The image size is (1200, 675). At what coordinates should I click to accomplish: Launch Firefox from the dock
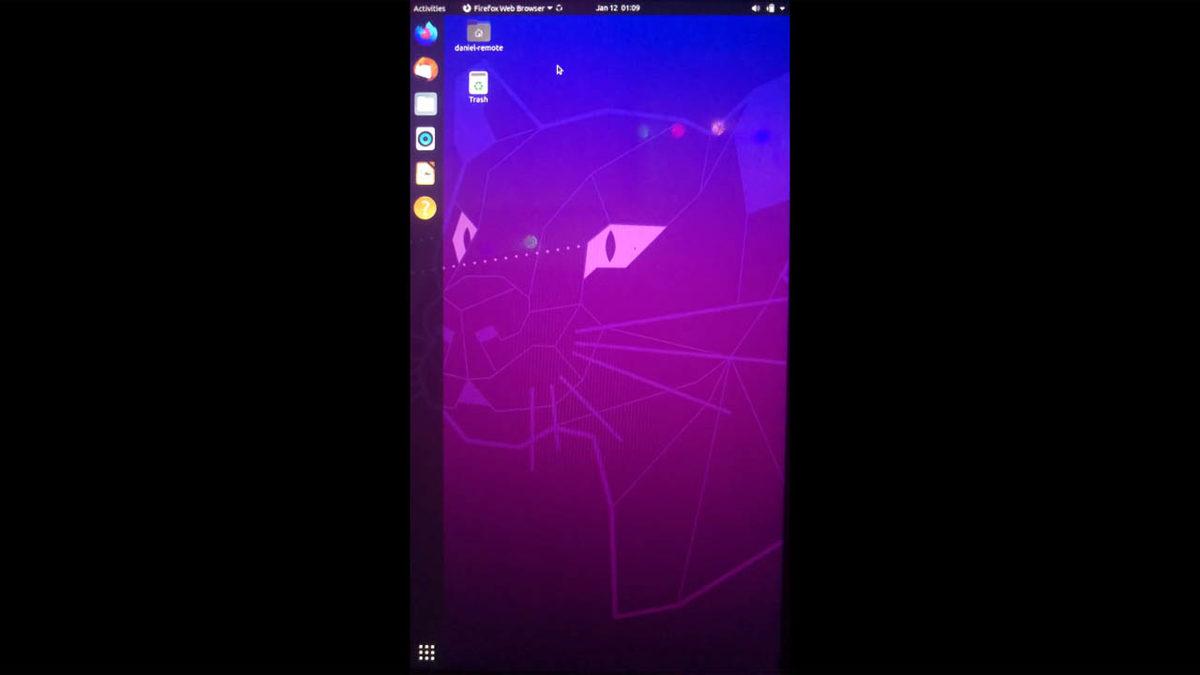pos(425,33)
